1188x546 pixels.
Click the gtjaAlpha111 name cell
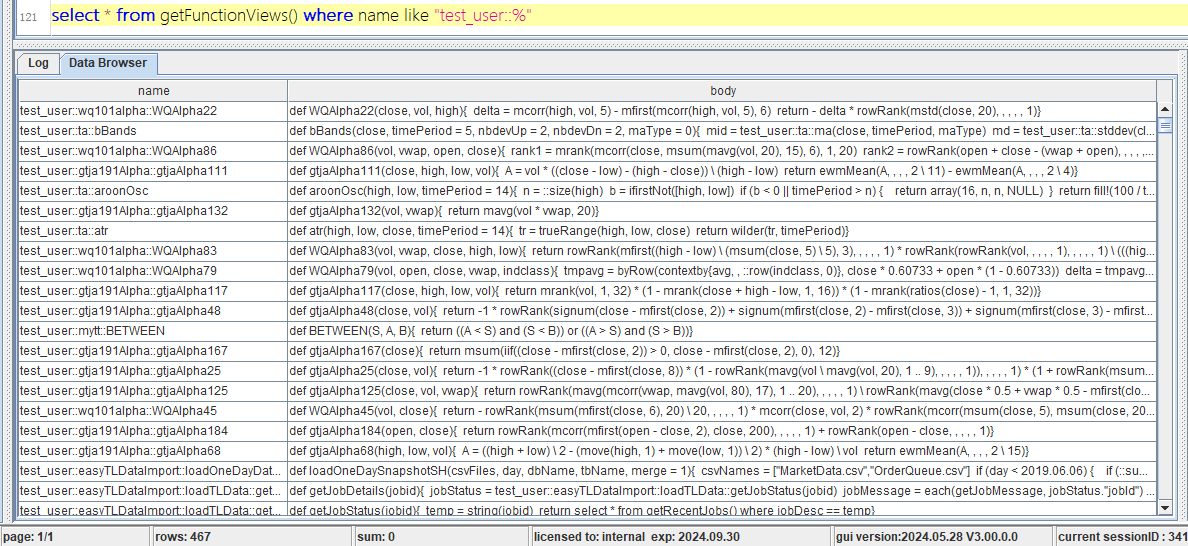pos(153,171)
